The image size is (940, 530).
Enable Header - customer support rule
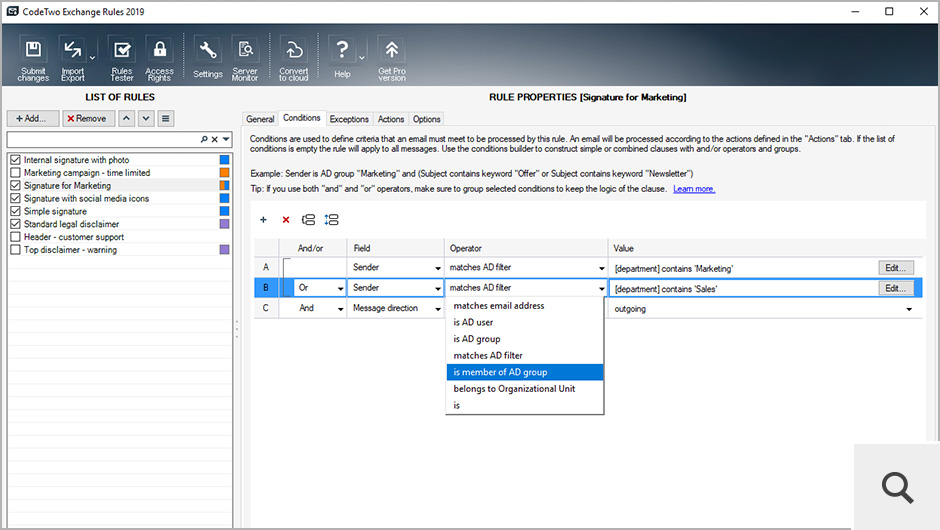[16, 237]
